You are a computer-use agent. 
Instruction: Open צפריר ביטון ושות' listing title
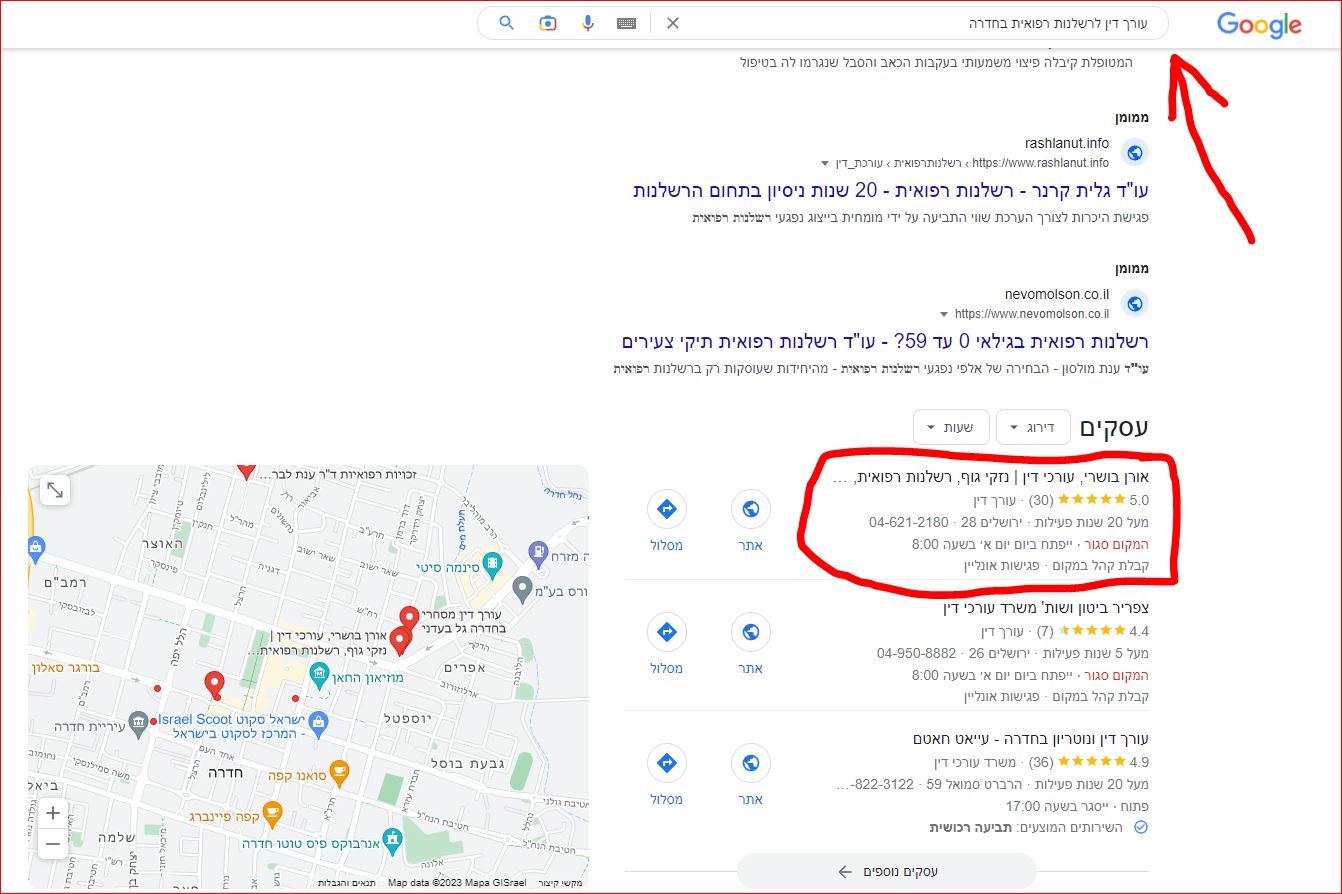(x=1046, y=608)
